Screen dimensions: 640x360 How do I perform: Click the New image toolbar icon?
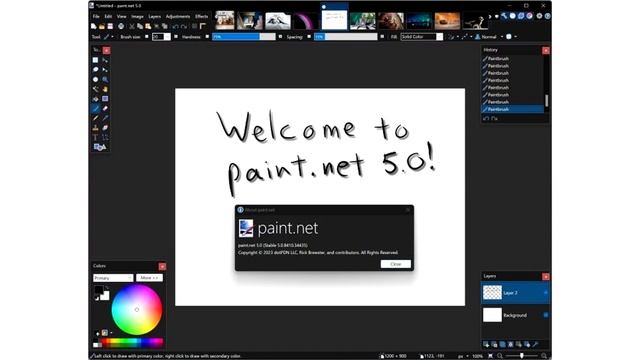(94, 26)
